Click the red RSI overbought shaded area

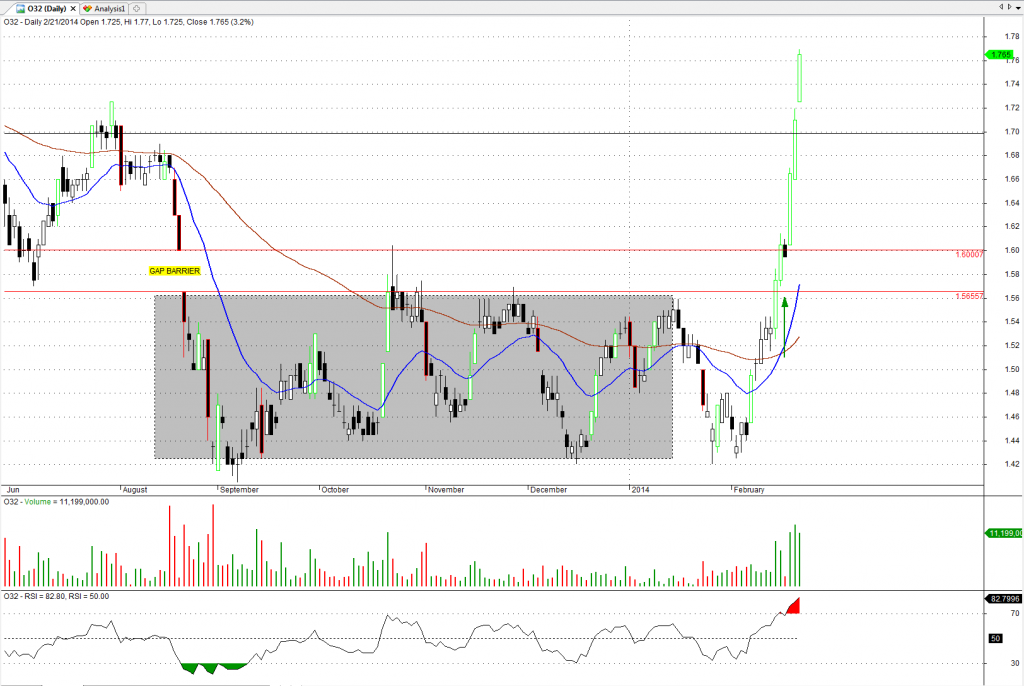click(x=794, y=607)
